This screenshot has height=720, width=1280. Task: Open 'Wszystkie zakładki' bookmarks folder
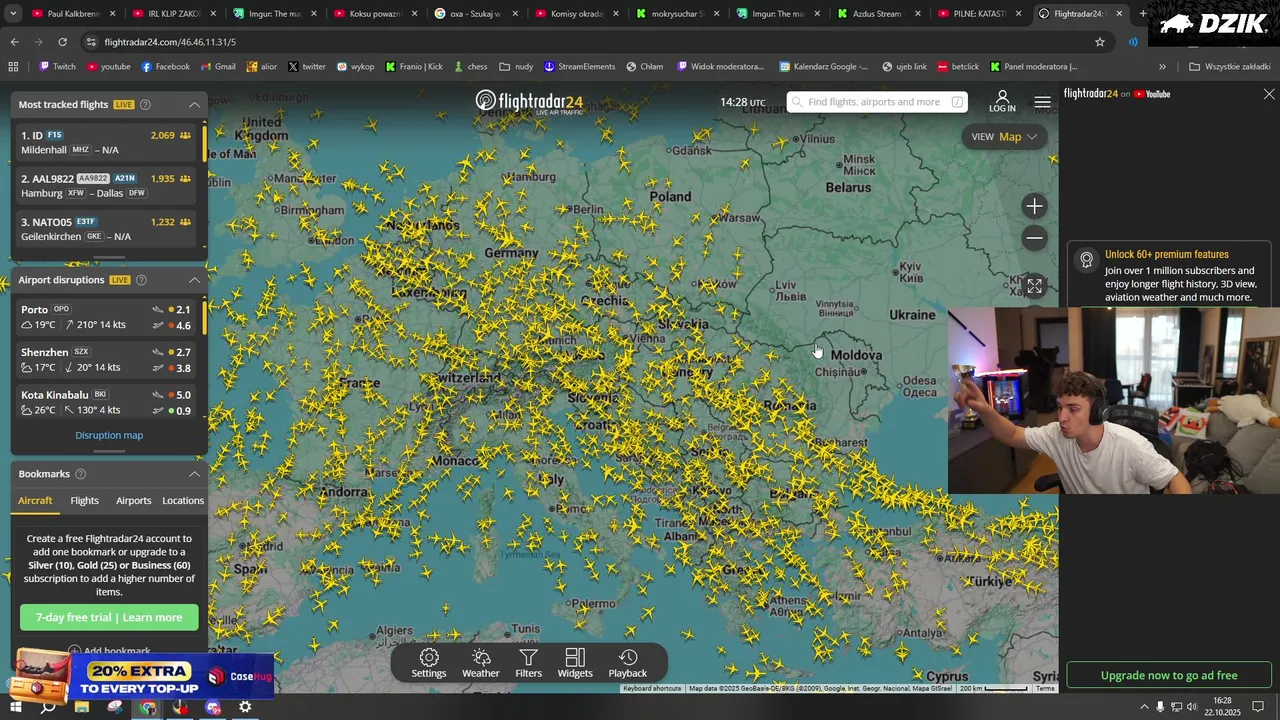(x=1230, y=67)
